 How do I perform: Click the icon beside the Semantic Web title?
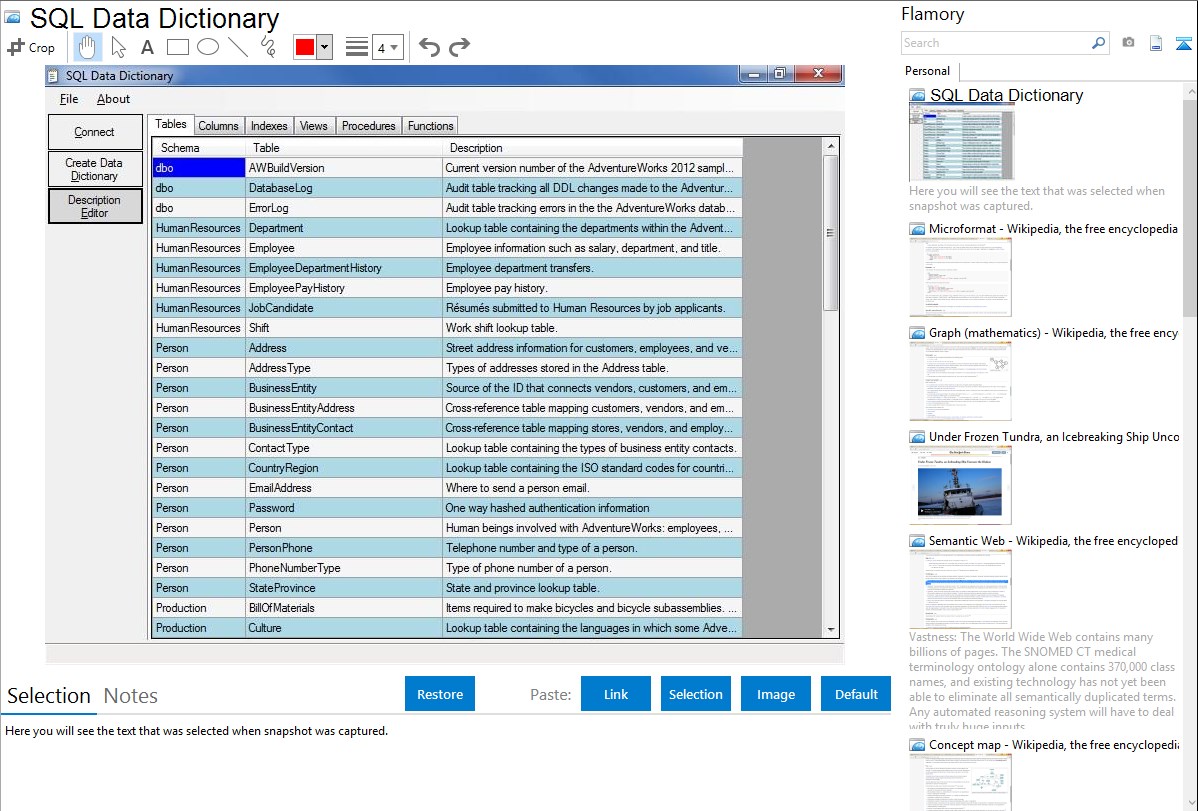[917, 541]
